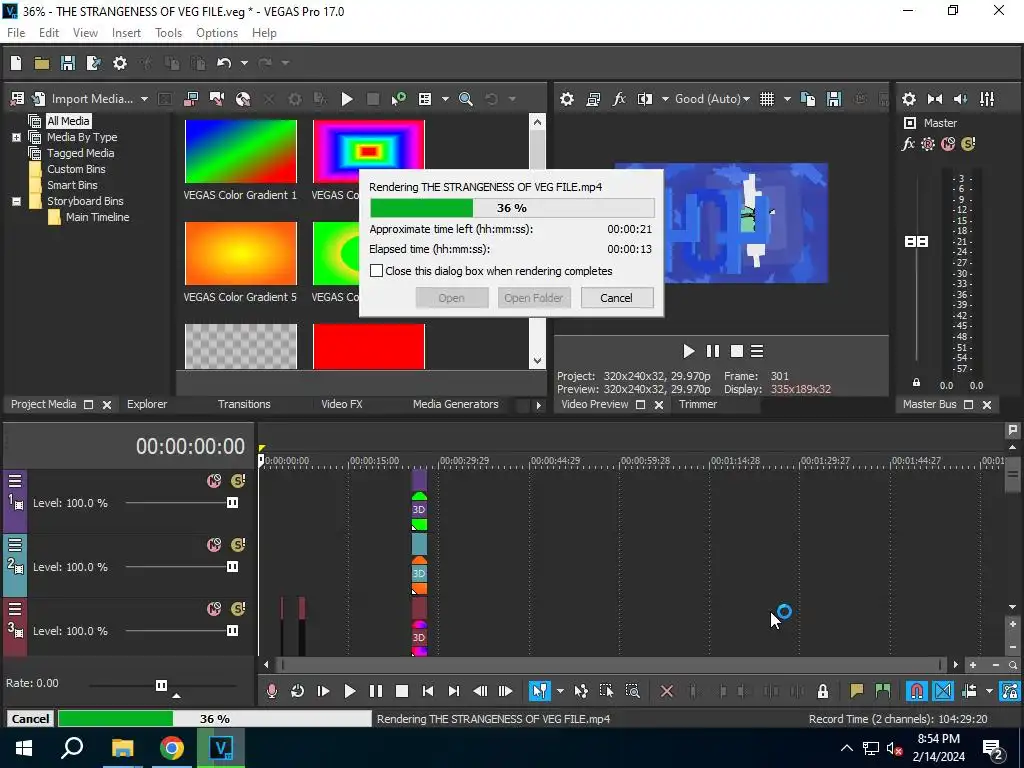1024x768 pixels.
Task: Click the Undo arrow icon
Action: pyautogui.click(x=224, y=63)
